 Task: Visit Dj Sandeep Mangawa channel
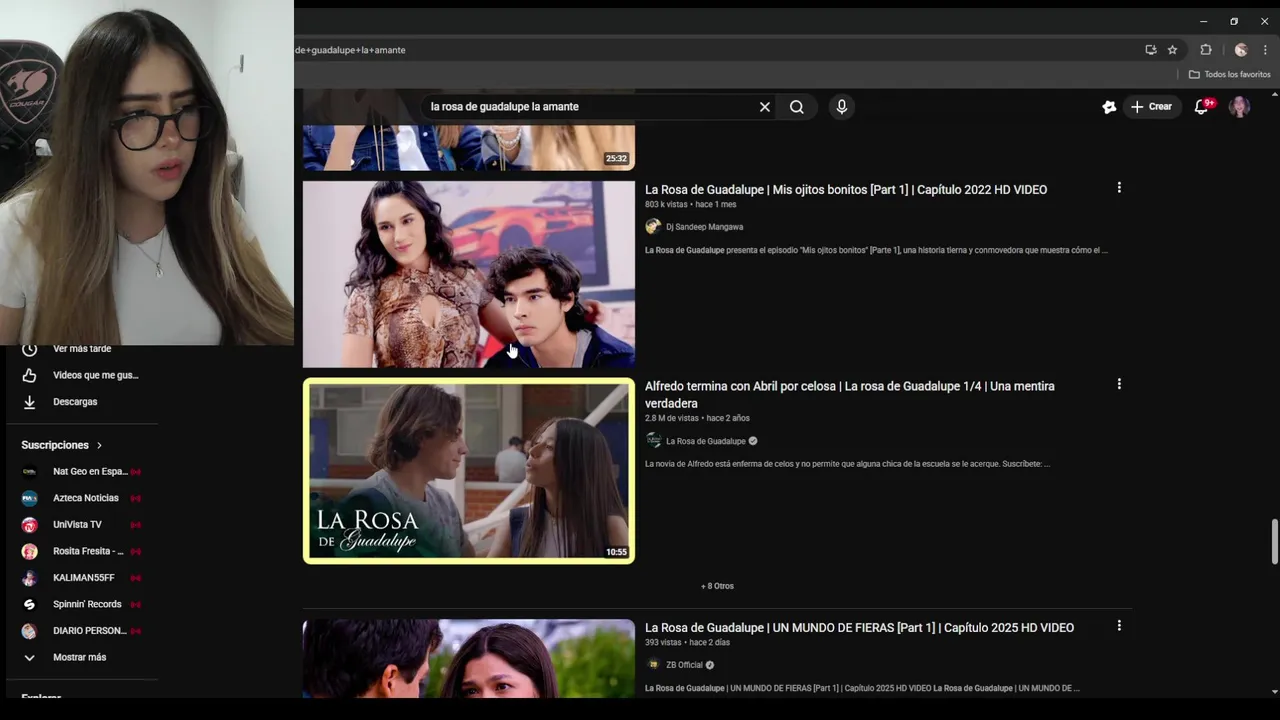[704, 227]
